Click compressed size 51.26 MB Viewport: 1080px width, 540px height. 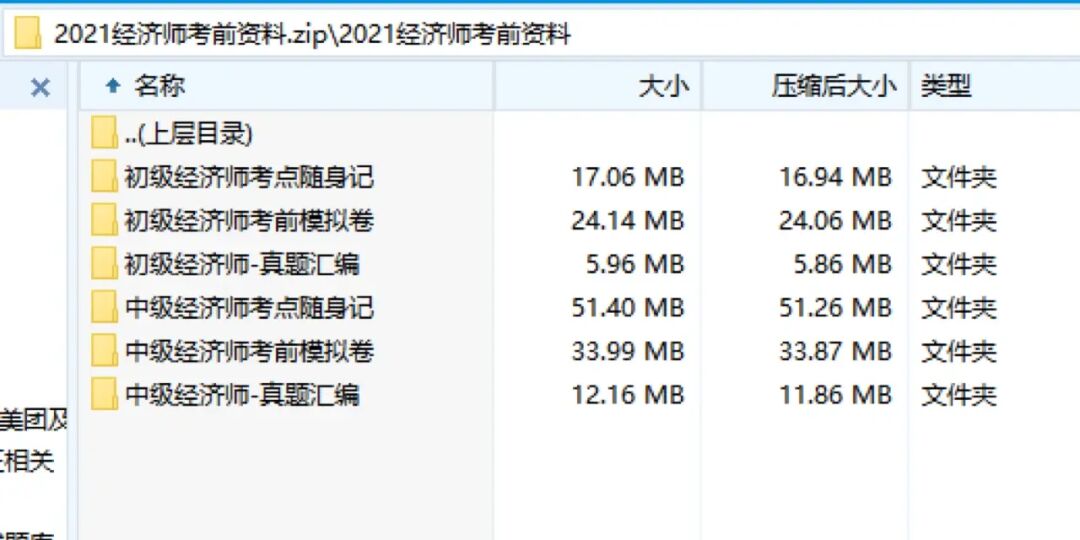pyautogui.click(x=835, y=308)
